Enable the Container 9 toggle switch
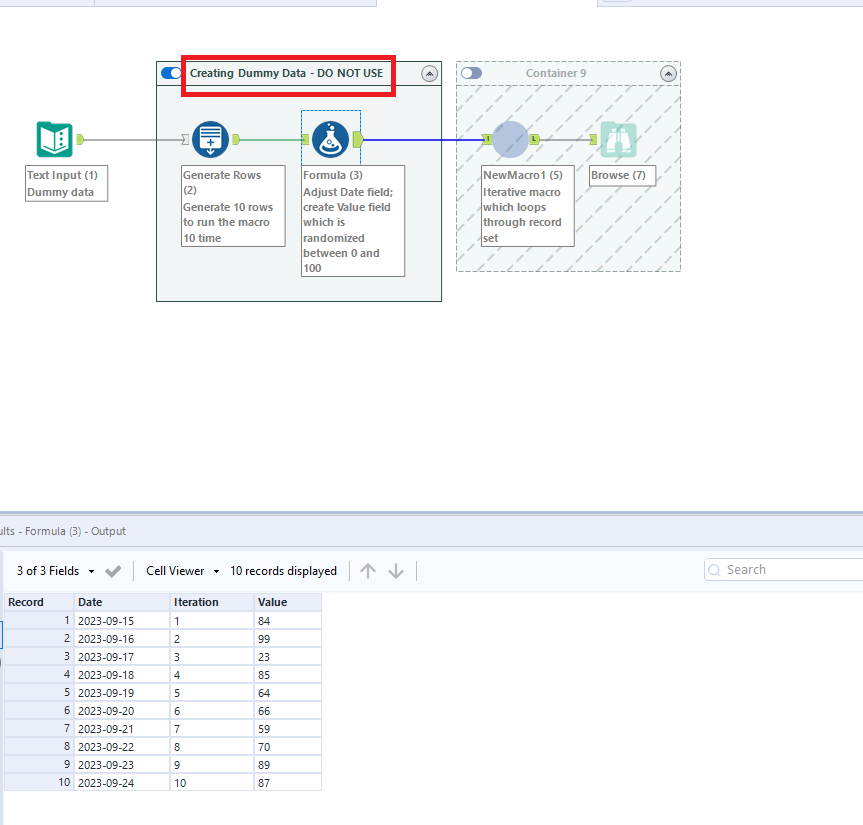 pyautogui.click(x=470, y=73)
